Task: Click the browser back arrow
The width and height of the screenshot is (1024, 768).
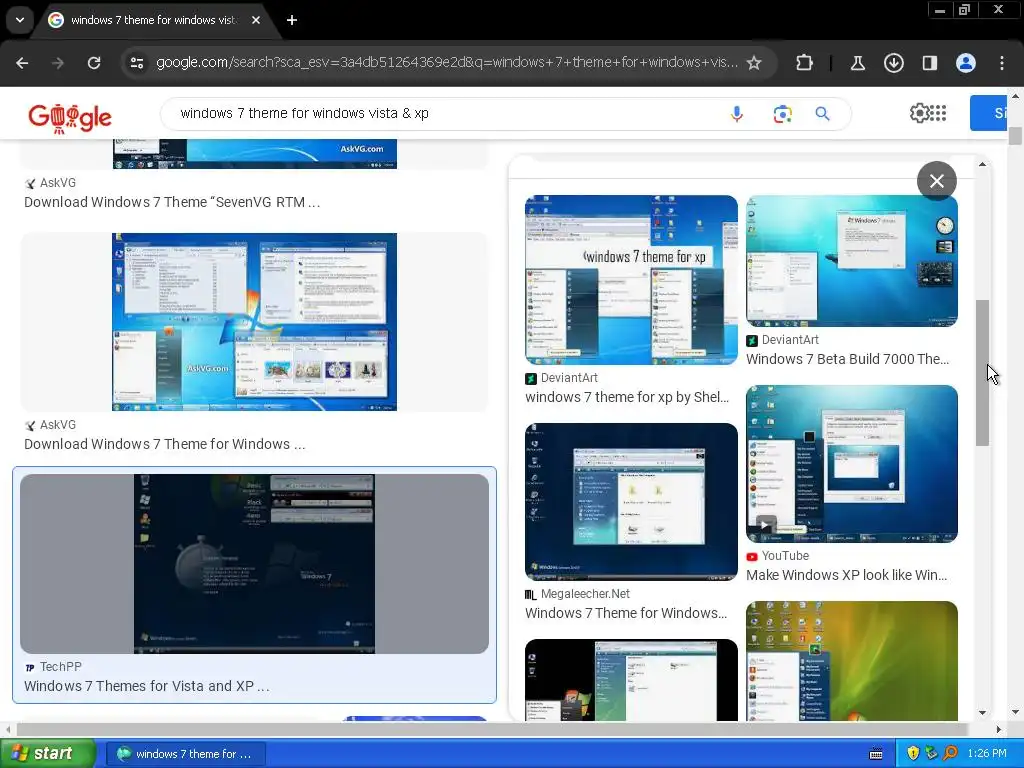Action: 22,63
